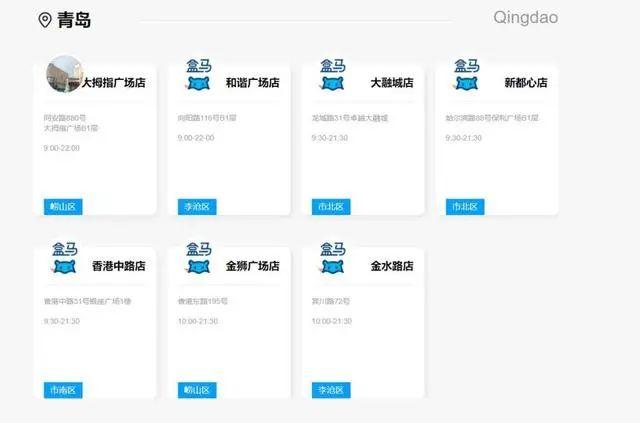The image size is (640, 423).
Task: Select the 市北区 tag on 大融城店 card
Action: point(331,207)
